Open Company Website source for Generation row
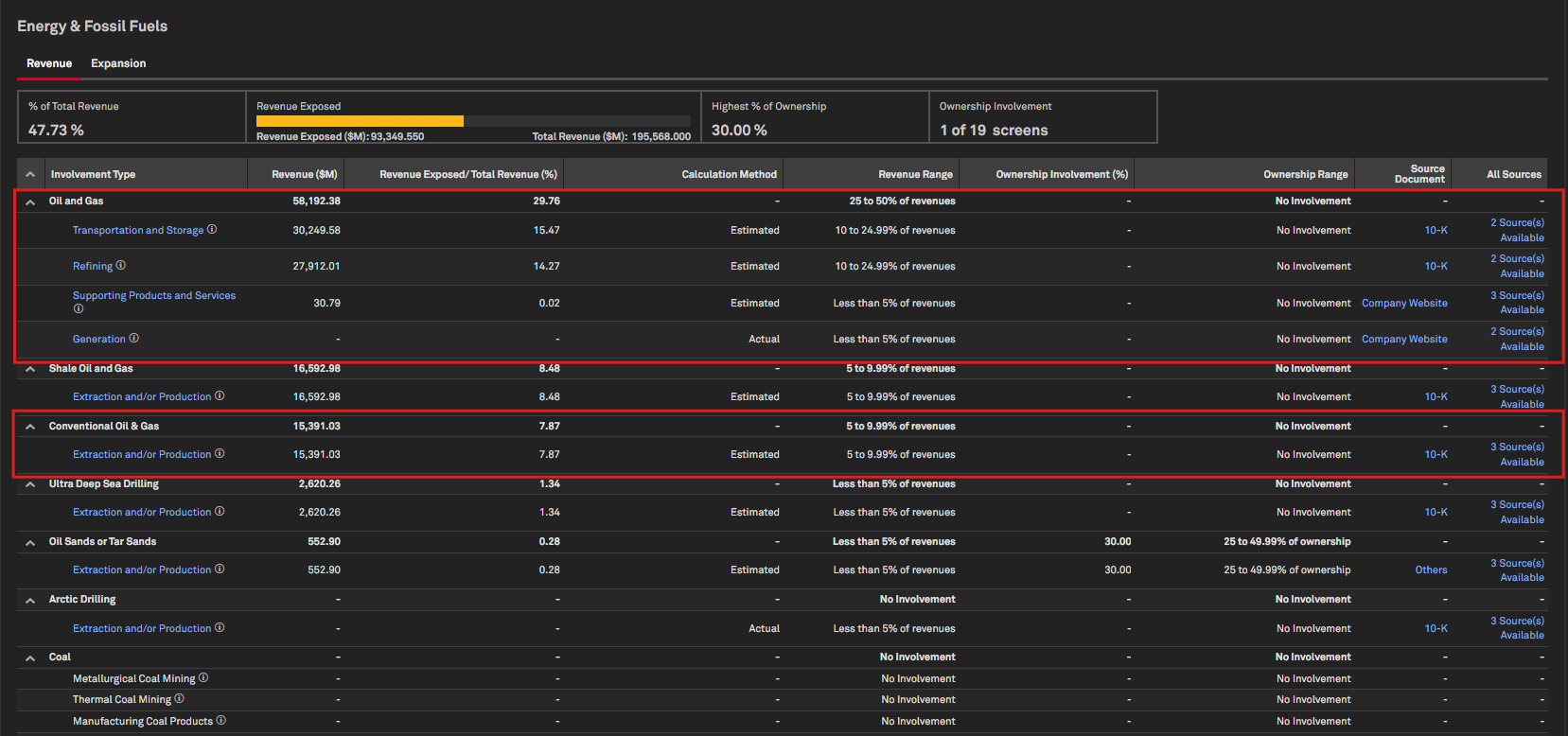Screen dimensions: 1568x736 1404,339
